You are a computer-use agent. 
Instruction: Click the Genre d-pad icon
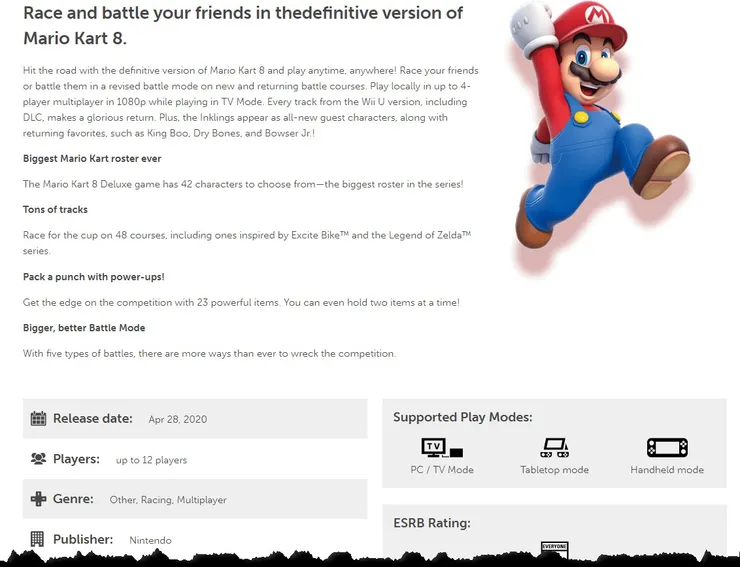[38, 499]
